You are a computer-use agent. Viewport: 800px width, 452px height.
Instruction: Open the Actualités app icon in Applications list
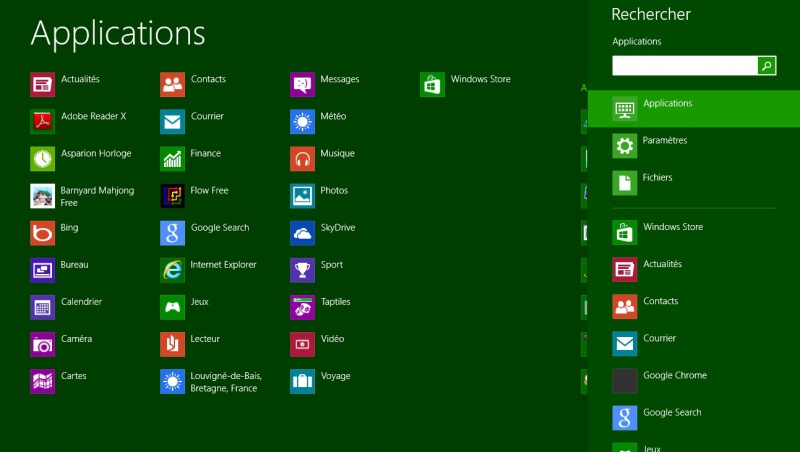pyautogui.click(x=42, y=84)
